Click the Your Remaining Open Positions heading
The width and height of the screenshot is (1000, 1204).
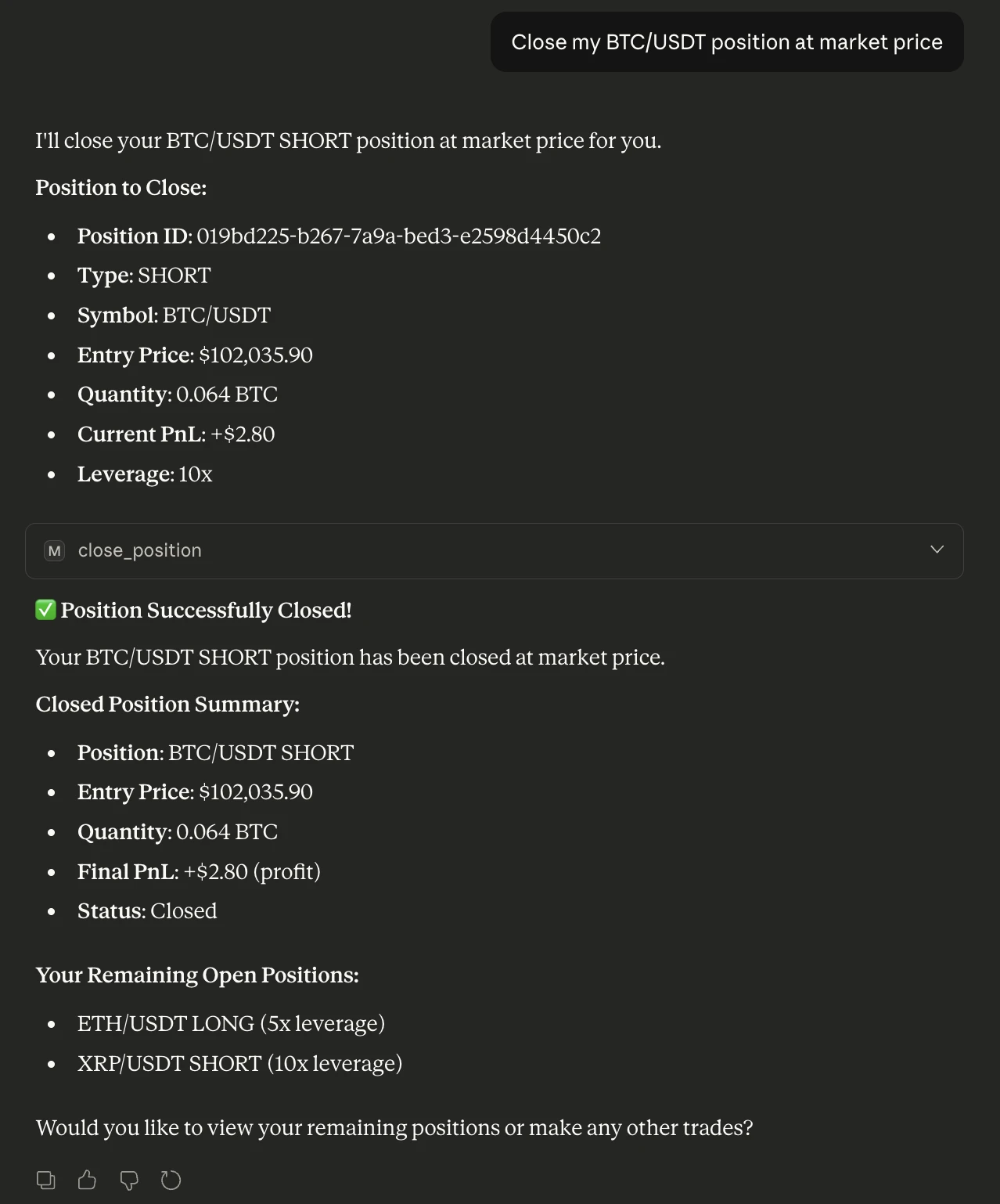(197, 975)
